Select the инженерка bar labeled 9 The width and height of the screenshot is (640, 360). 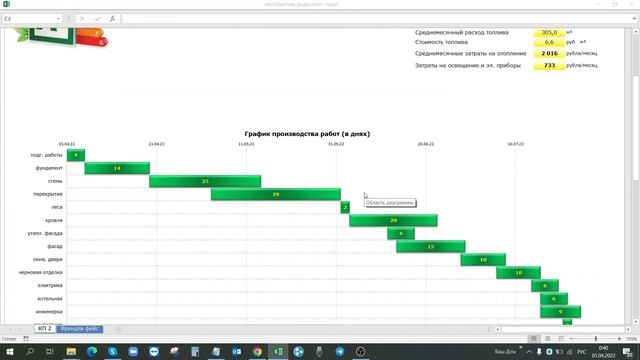pyautogui.click(x=560, y=312)
